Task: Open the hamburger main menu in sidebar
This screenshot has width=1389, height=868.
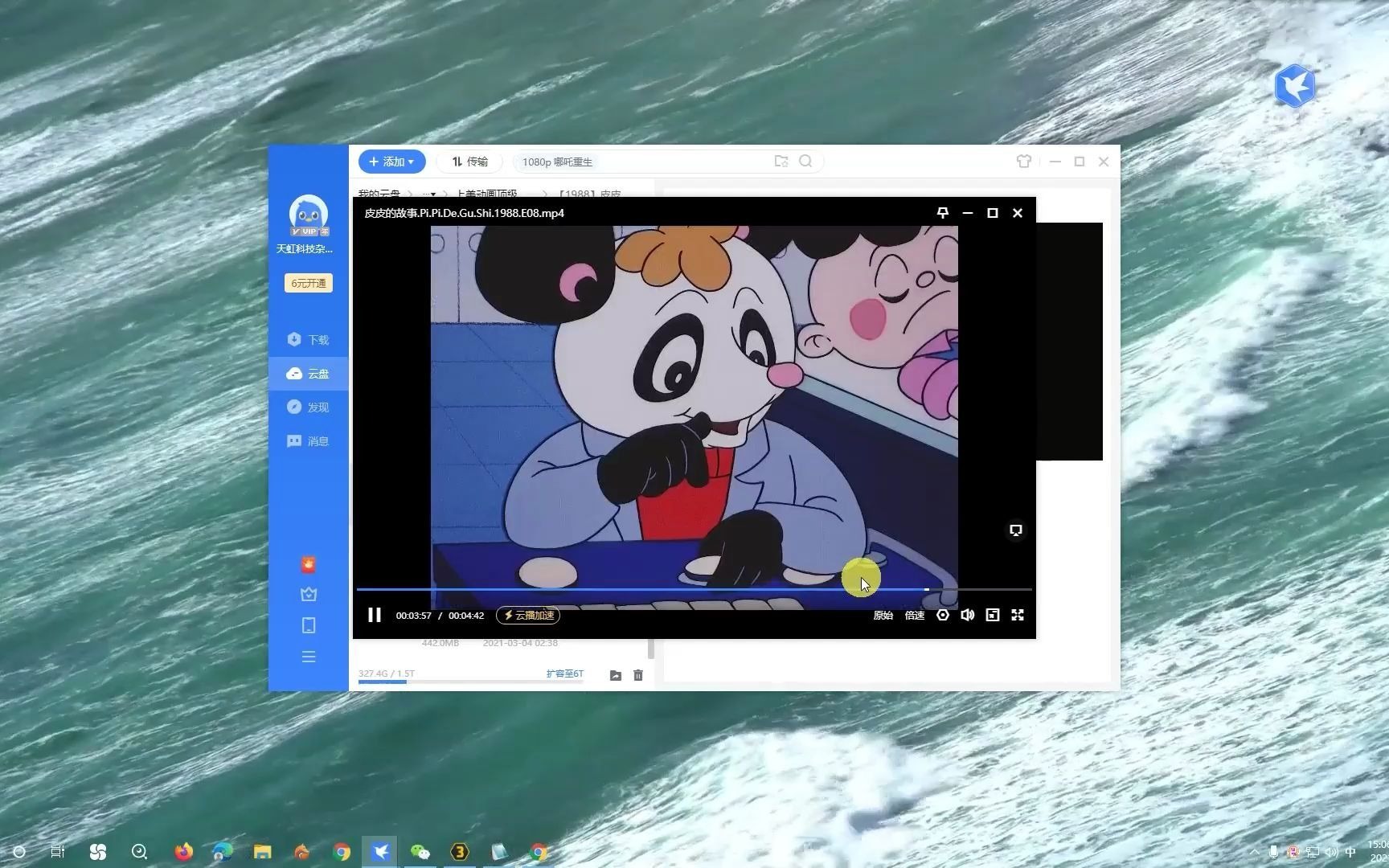Action: coord(309,657)
